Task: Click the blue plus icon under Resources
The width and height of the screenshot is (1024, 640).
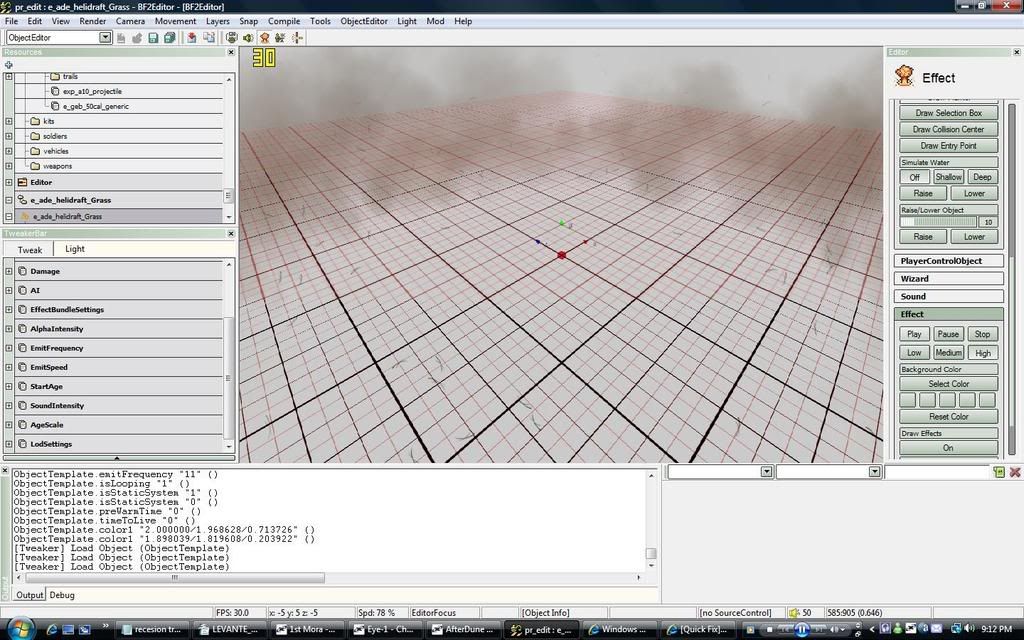Action: pos(9,65)
